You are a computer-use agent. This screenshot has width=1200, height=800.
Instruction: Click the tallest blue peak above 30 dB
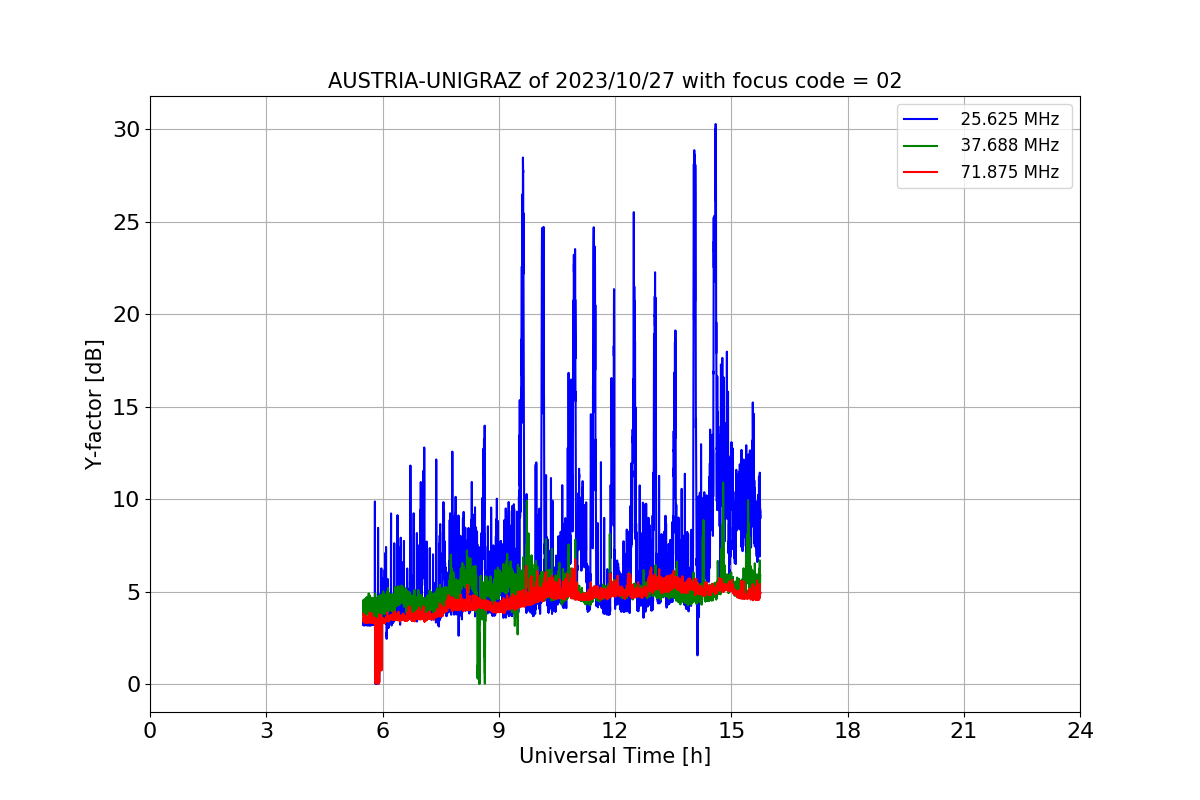pos(715,126)
